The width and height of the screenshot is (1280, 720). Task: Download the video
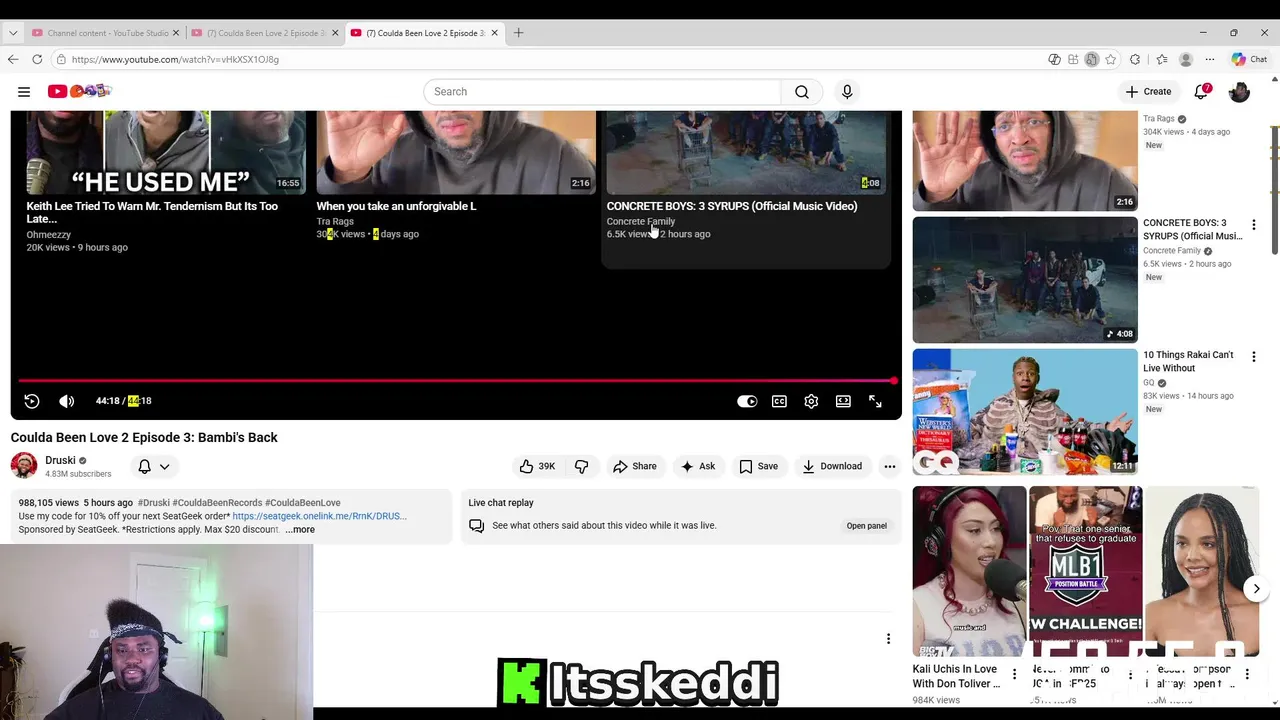(832, 466)
